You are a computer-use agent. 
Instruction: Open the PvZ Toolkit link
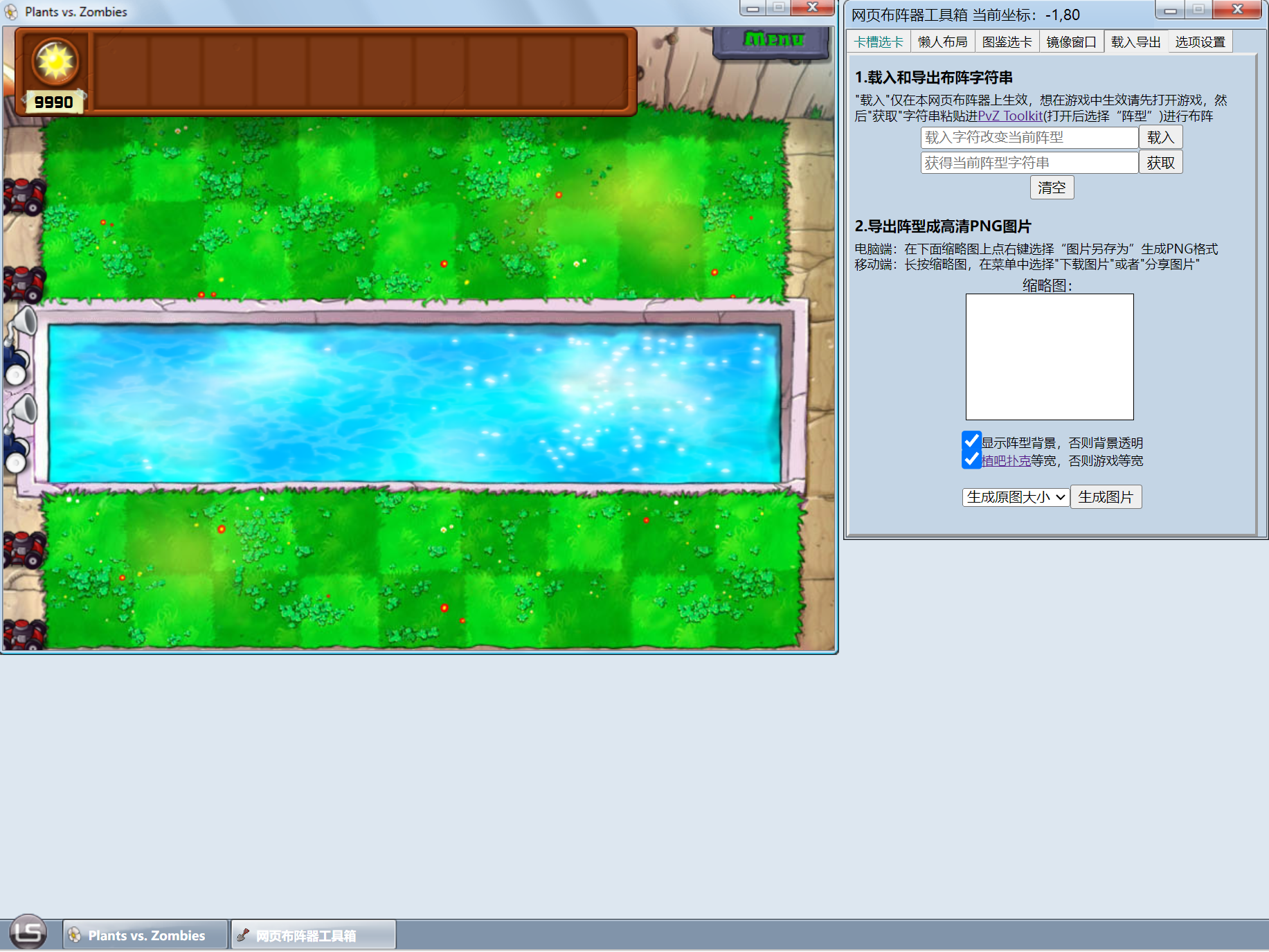pyautogui.click(x=1009, y=116)
